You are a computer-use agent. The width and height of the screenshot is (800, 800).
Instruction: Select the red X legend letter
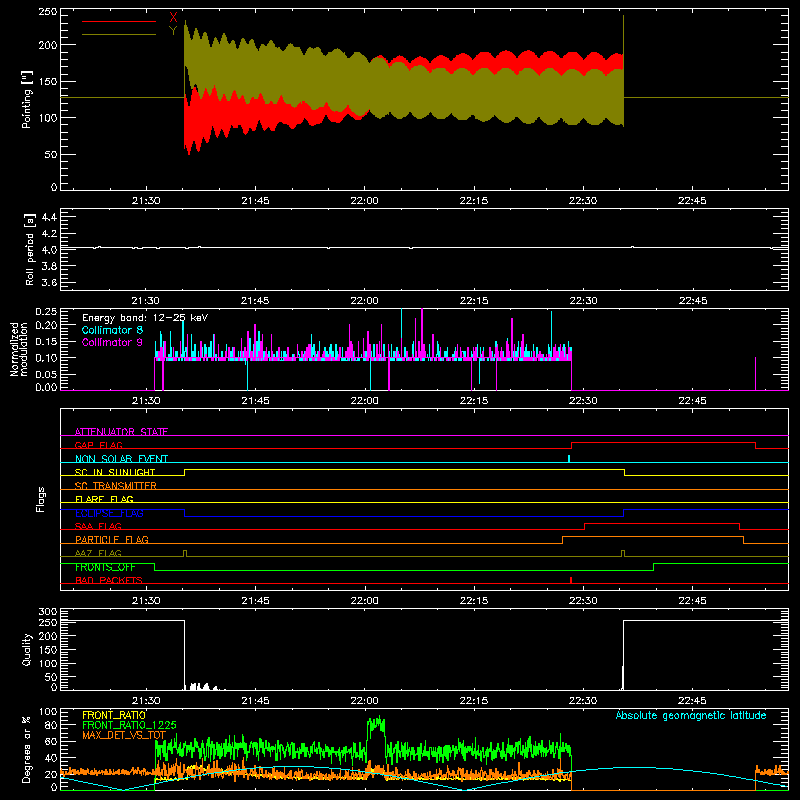(x=173, y=18)
